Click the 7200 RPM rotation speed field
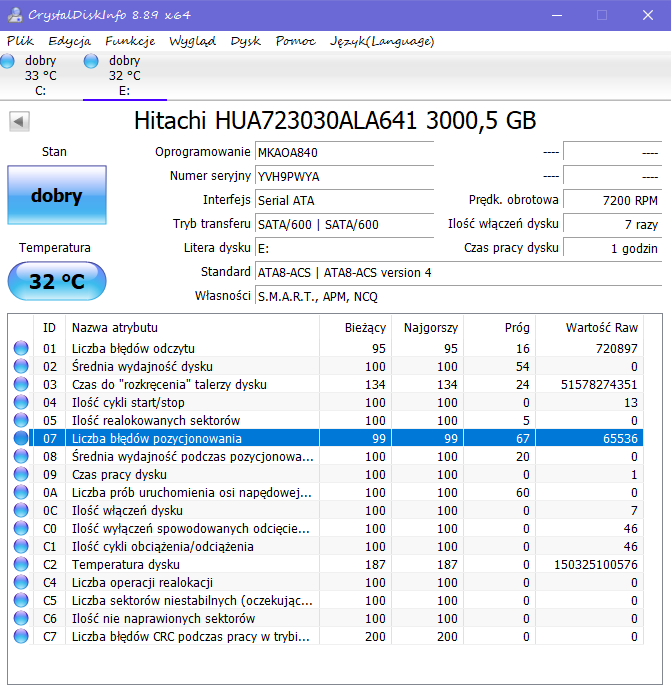Image resolution: width=671 pixels, height=689 pixels. tap(613, 200)
